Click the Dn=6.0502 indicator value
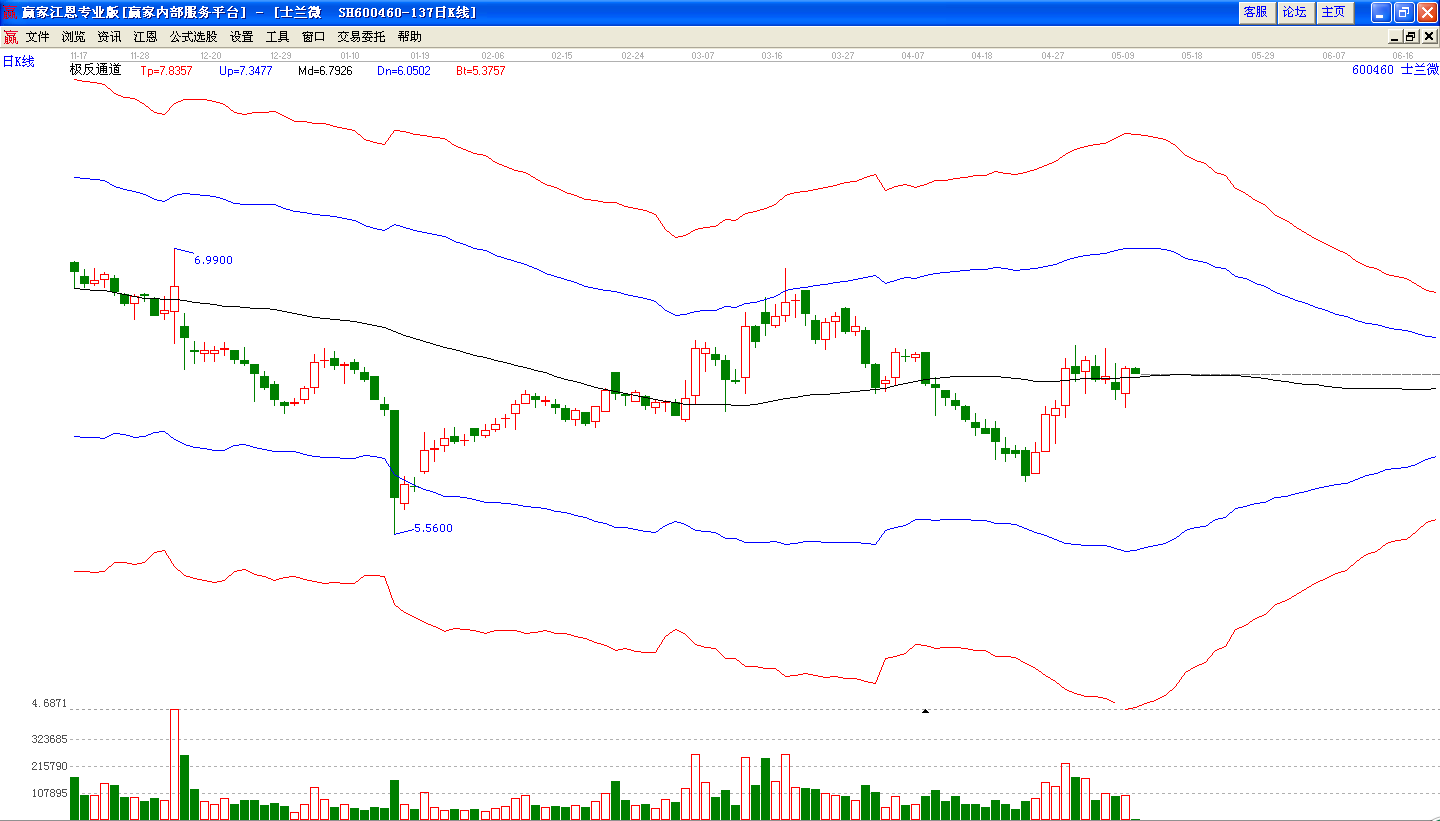This screenshot has width=1440, height=821. pos(404,71)
